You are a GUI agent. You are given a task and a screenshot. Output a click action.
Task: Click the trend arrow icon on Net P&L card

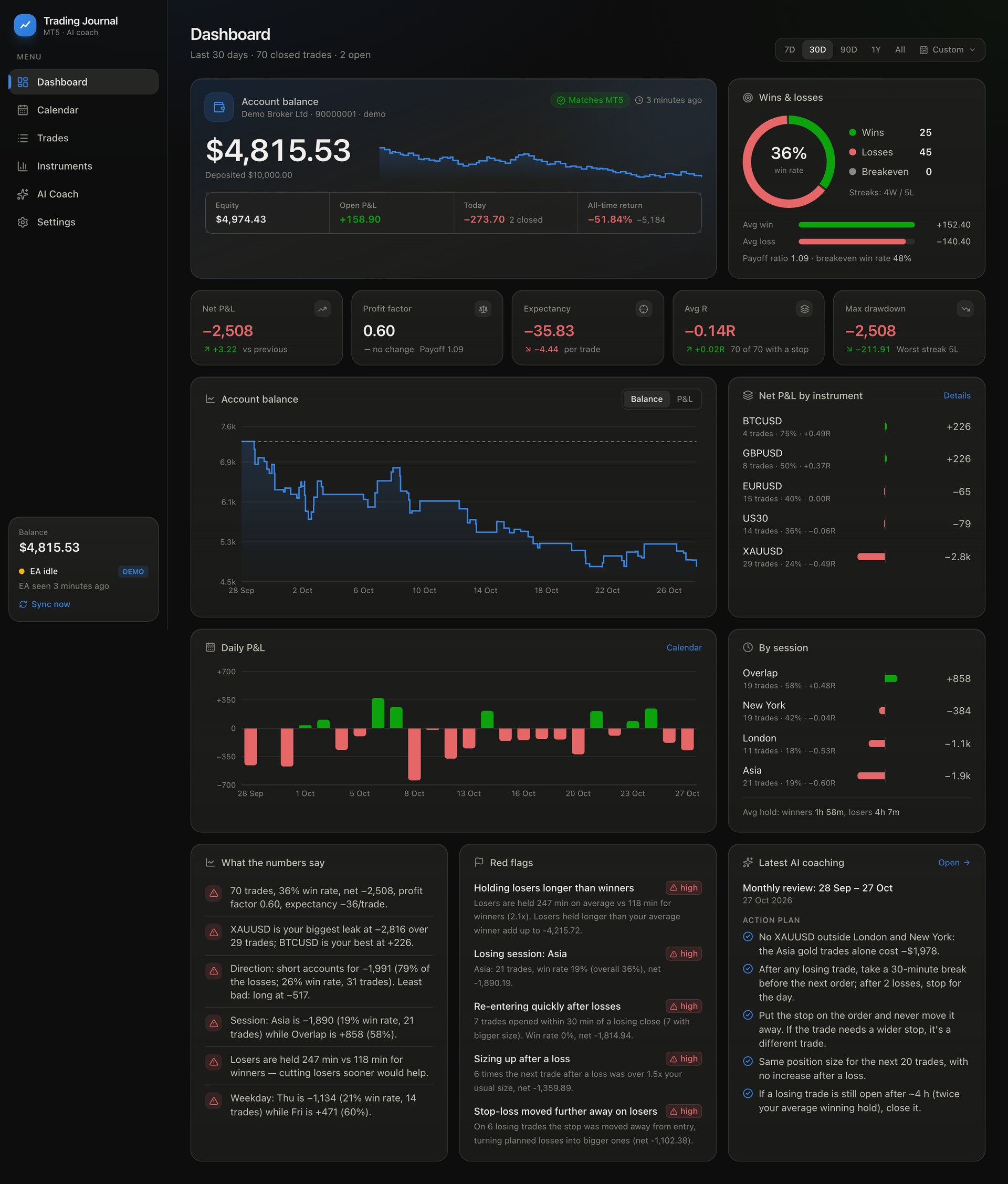(x=322, y=309)
